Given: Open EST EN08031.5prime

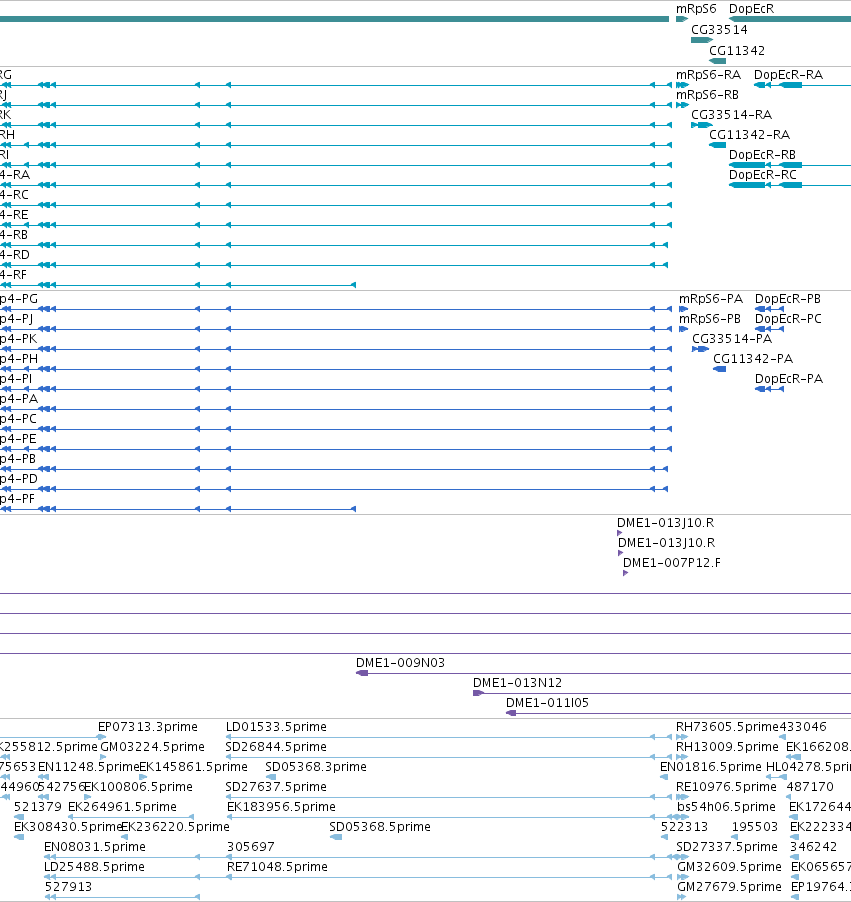Looking at the screenshot, I should click(x=95, y=847).
